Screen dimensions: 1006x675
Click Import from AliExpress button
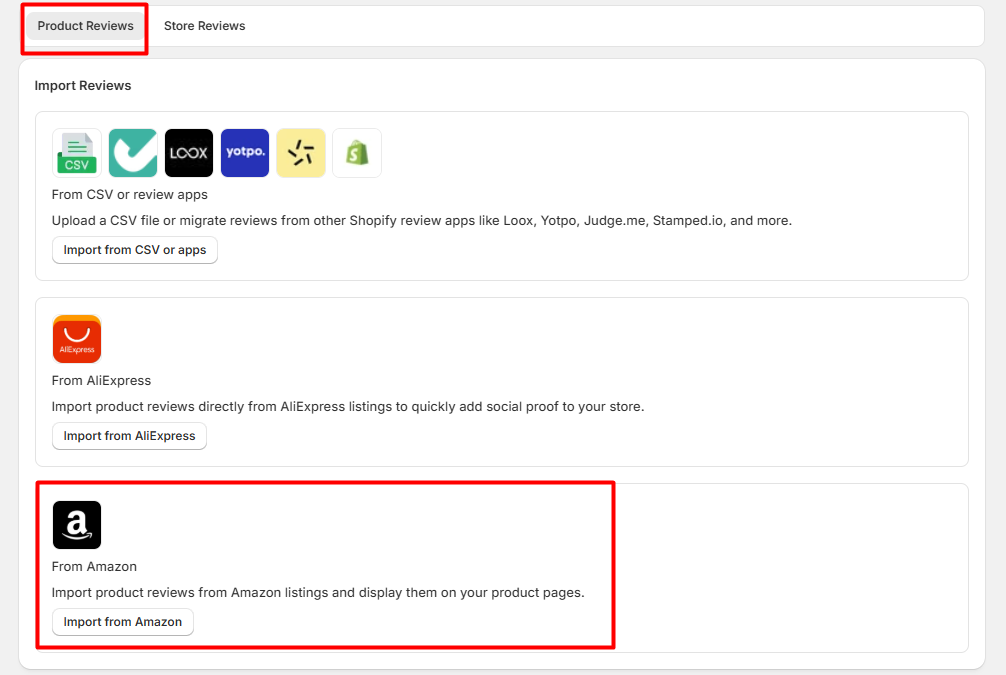129,436
